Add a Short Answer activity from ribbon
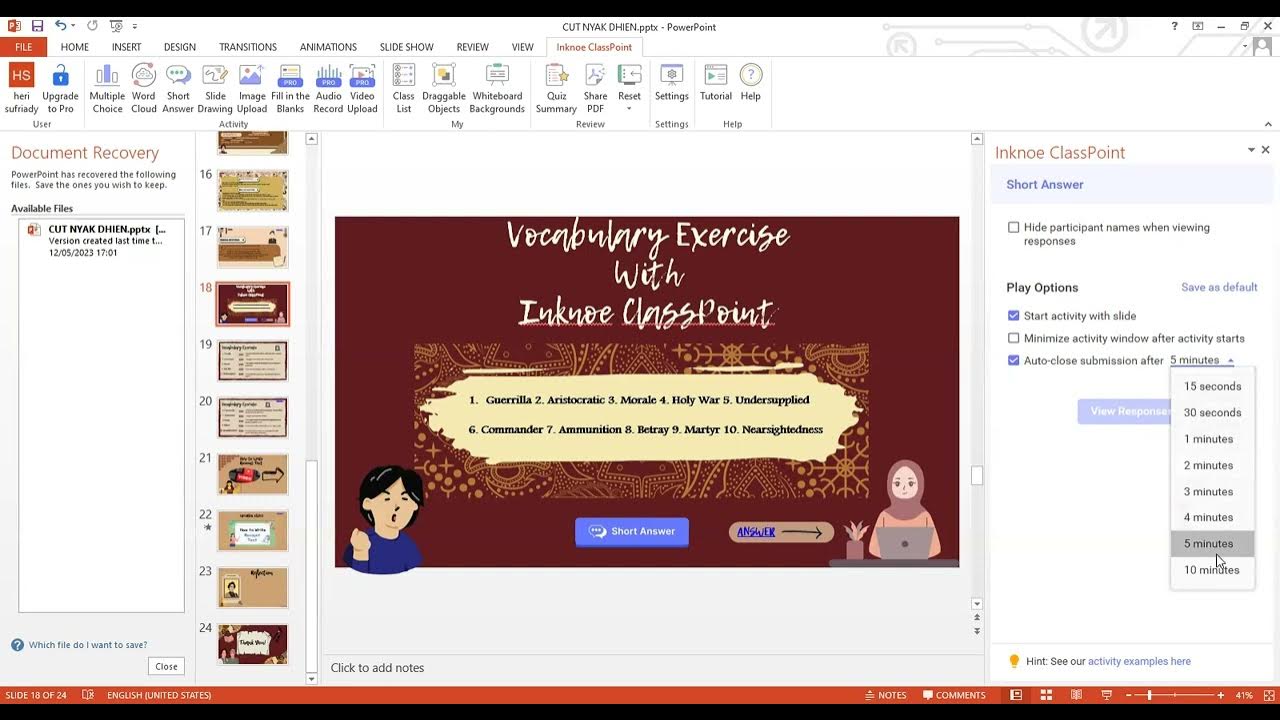Screen dimensions: 1280x720 [x=178, y=89]
